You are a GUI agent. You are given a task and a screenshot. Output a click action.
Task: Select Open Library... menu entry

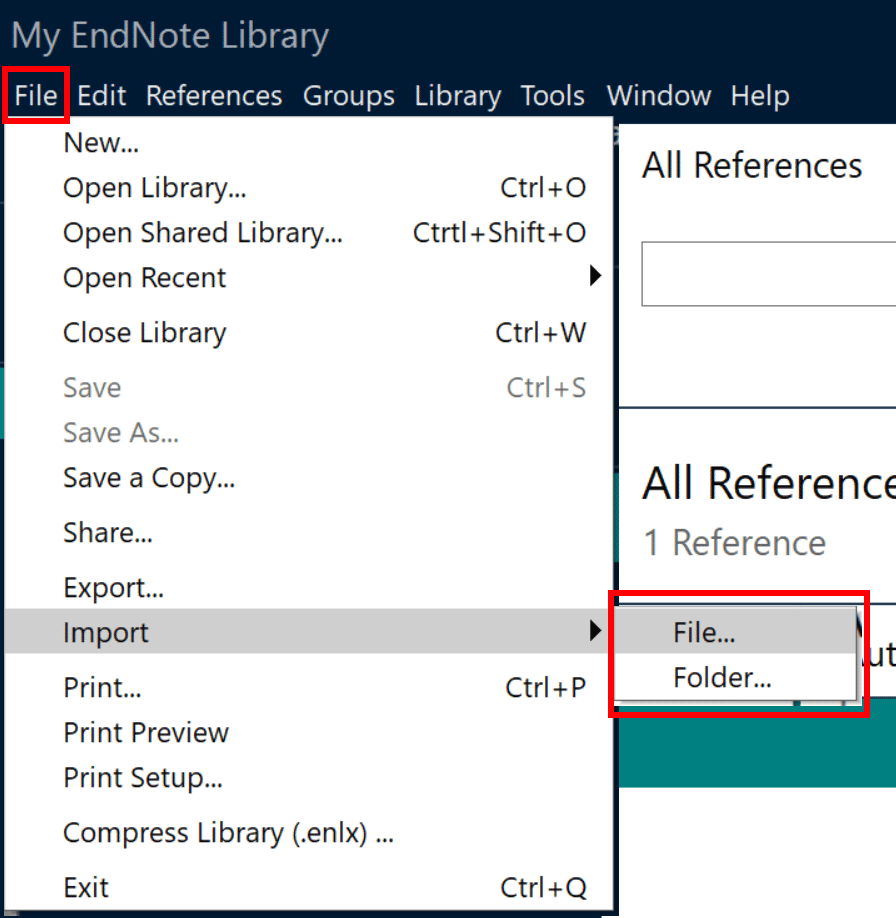tap(155, 188)
